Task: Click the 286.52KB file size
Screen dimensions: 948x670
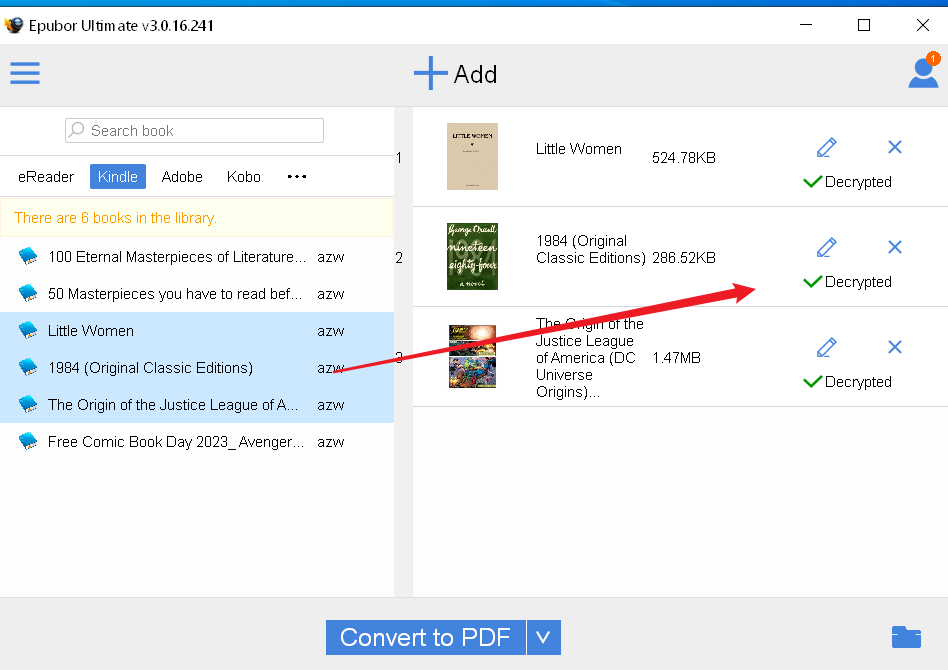Action: (684, 258)
